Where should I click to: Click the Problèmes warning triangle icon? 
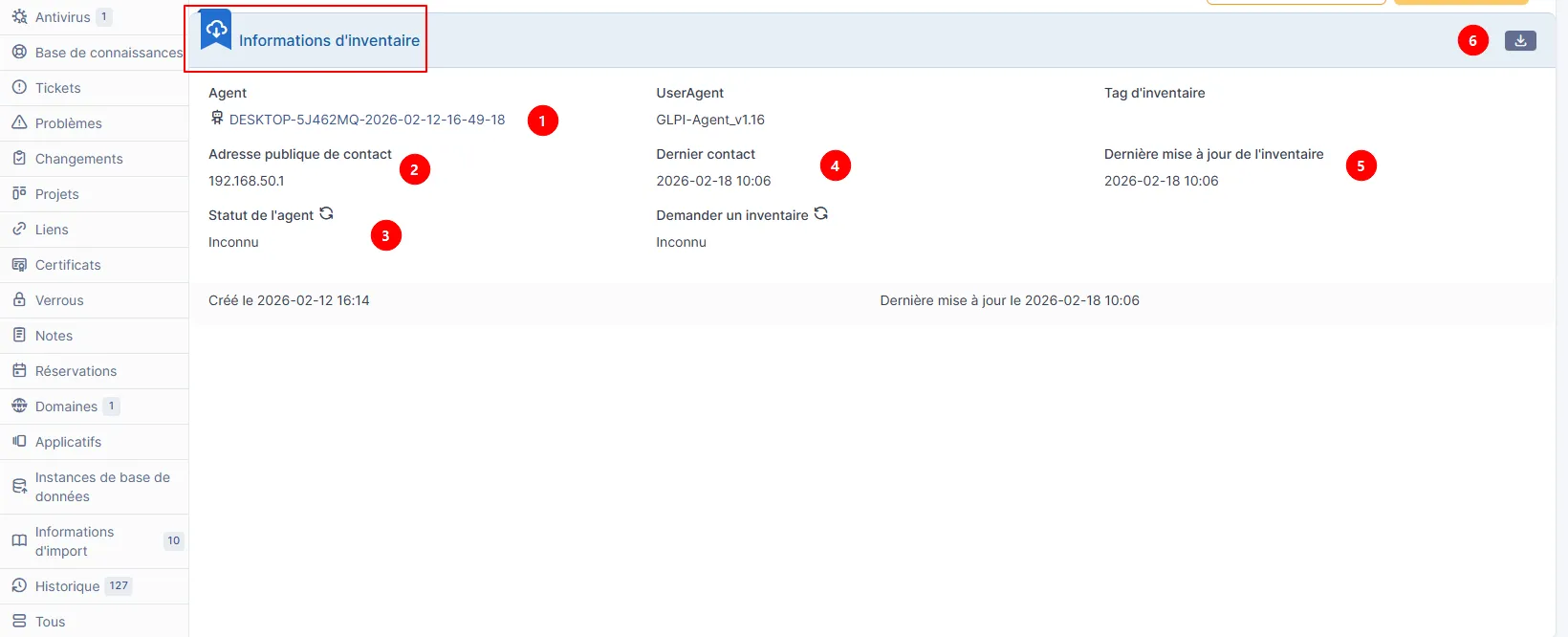pyautogui.click(x=19, y=123)
